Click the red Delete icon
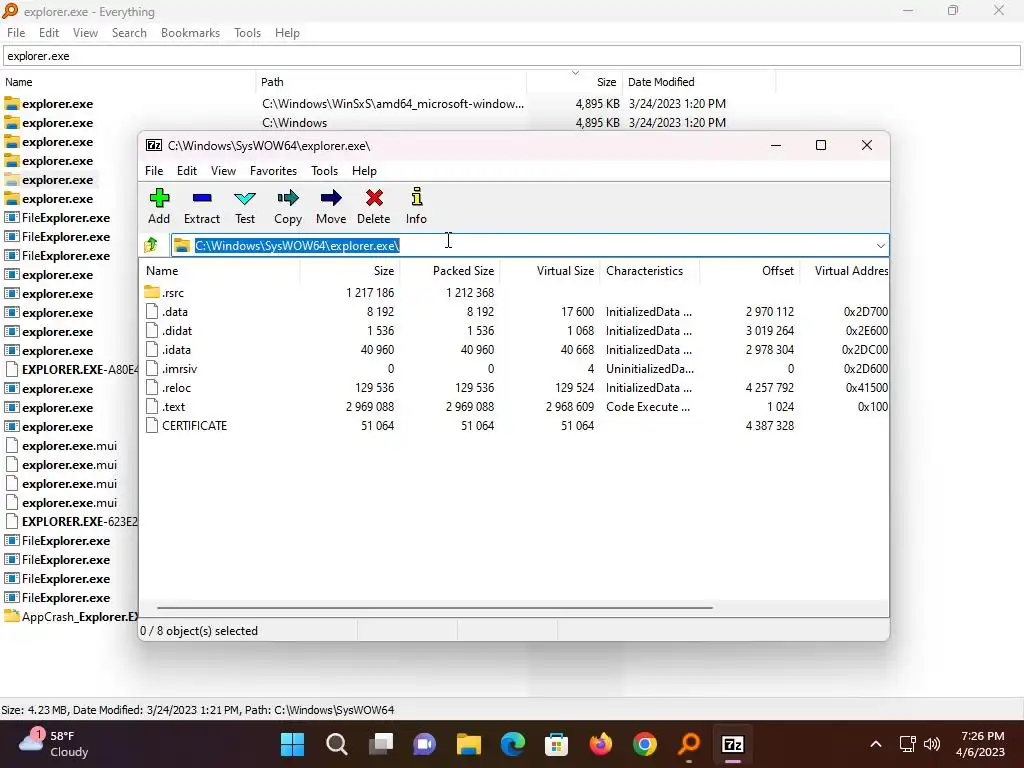Viewport: 1024px width, 768px height. point(374,206)
